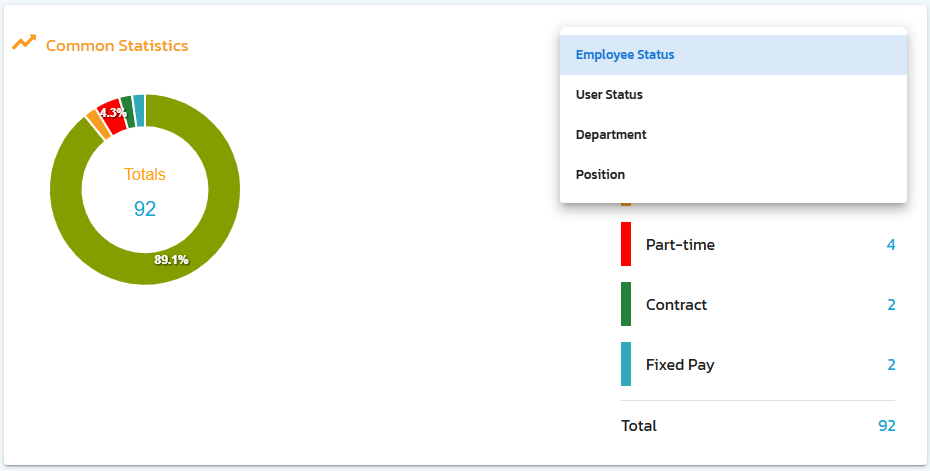930x471 pixels.
Task: Click the red Part-time legend swatch
Action: click(x=626, y=245)
